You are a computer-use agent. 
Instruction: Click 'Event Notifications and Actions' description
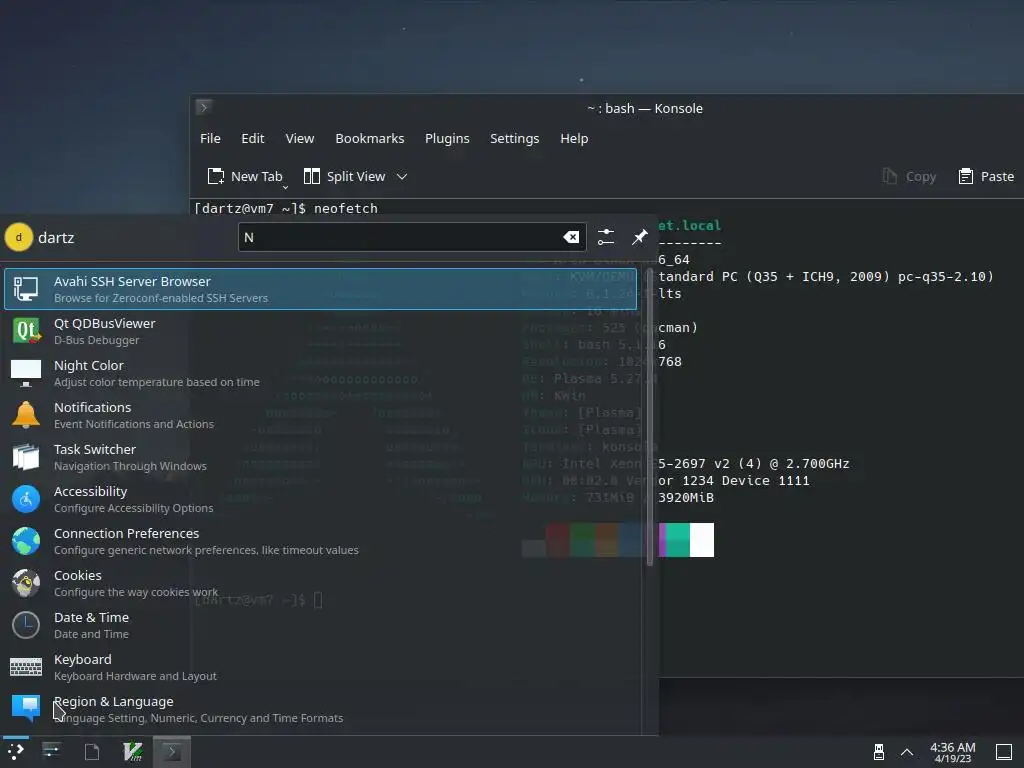pos(134,424)
